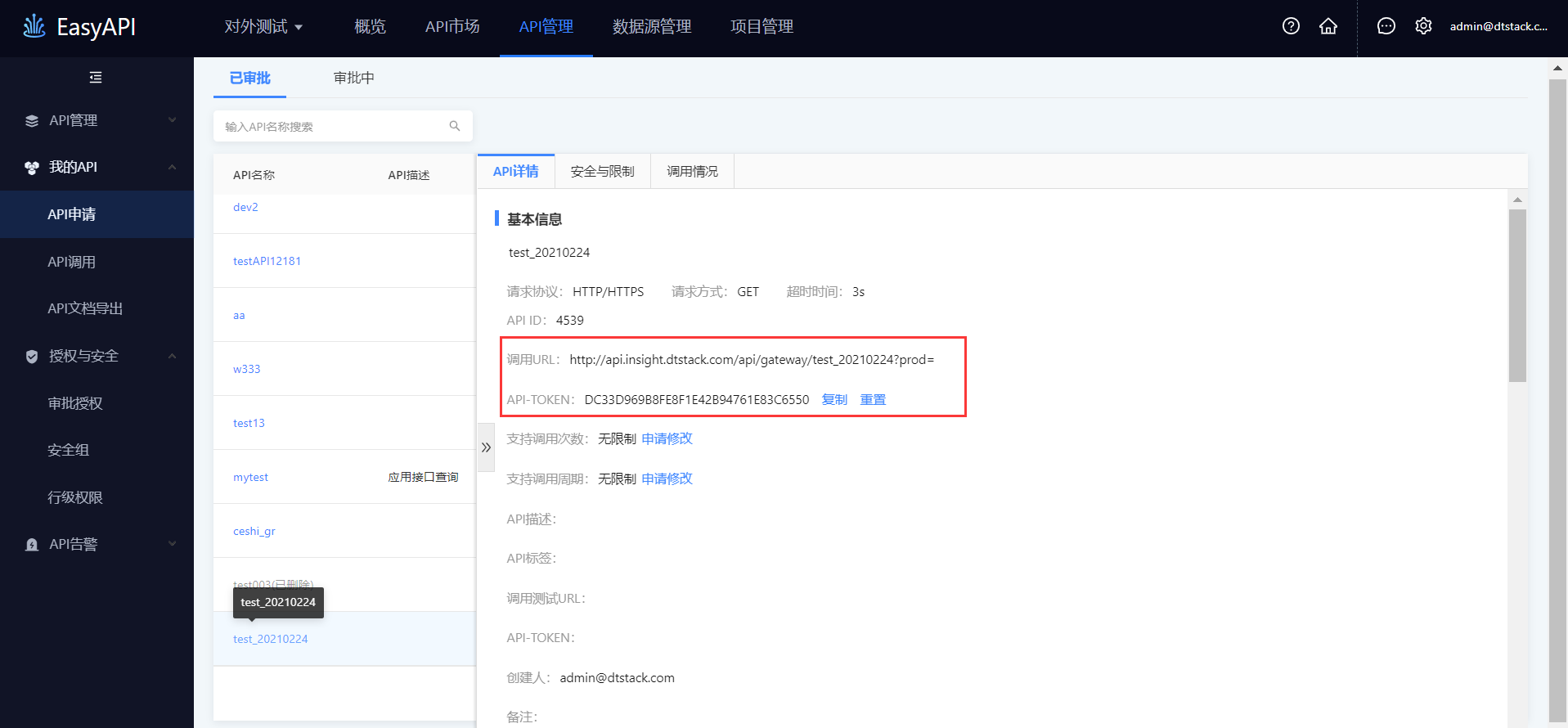Click 申请修改 for 支持调用次数
Image resolution: width=1568 pixels, height=728 pixels.
click(x=667, y=438)
